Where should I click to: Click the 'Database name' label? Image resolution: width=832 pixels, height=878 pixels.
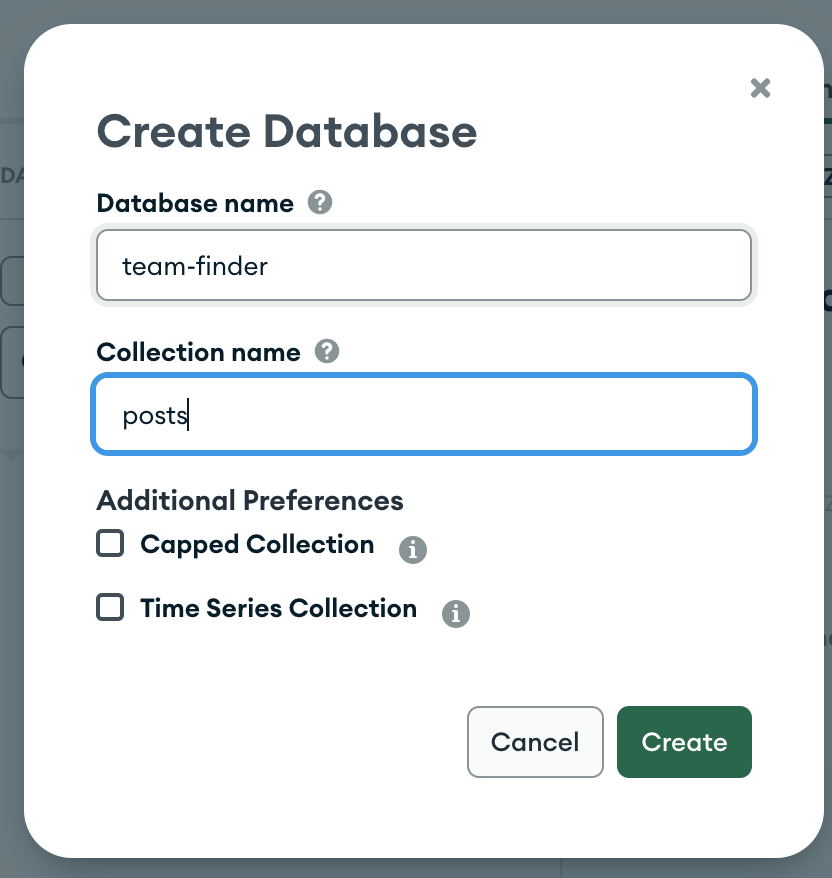[195, 203]
